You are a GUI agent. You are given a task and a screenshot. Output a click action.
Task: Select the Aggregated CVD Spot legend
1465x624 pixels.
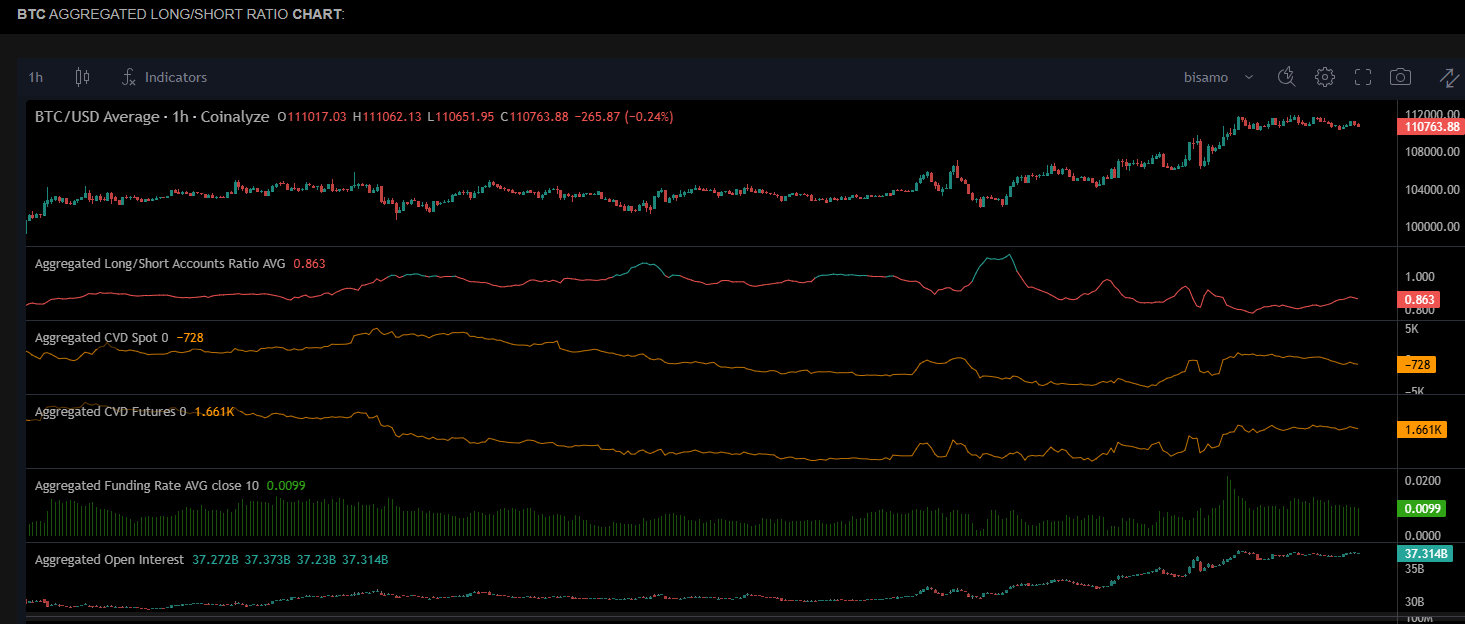click(101, 338)
